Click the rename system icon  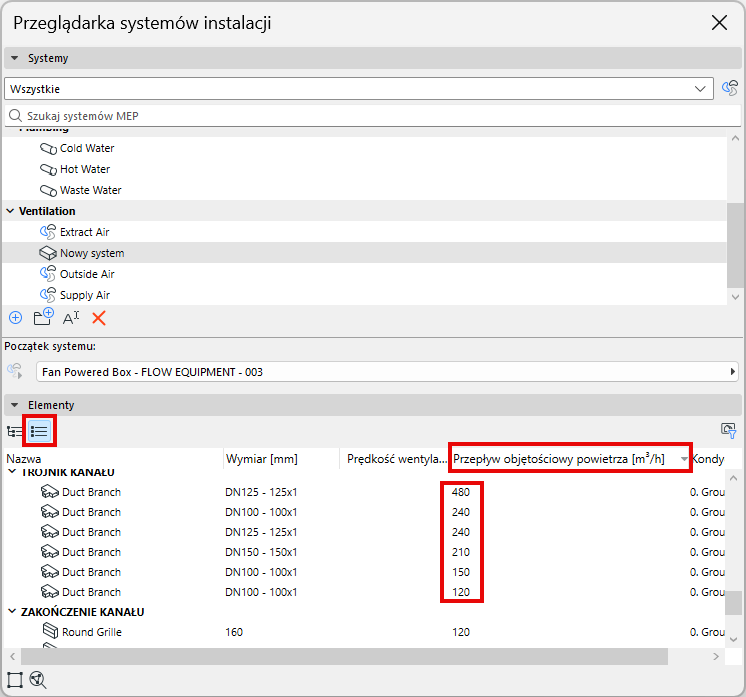[71, 318]
